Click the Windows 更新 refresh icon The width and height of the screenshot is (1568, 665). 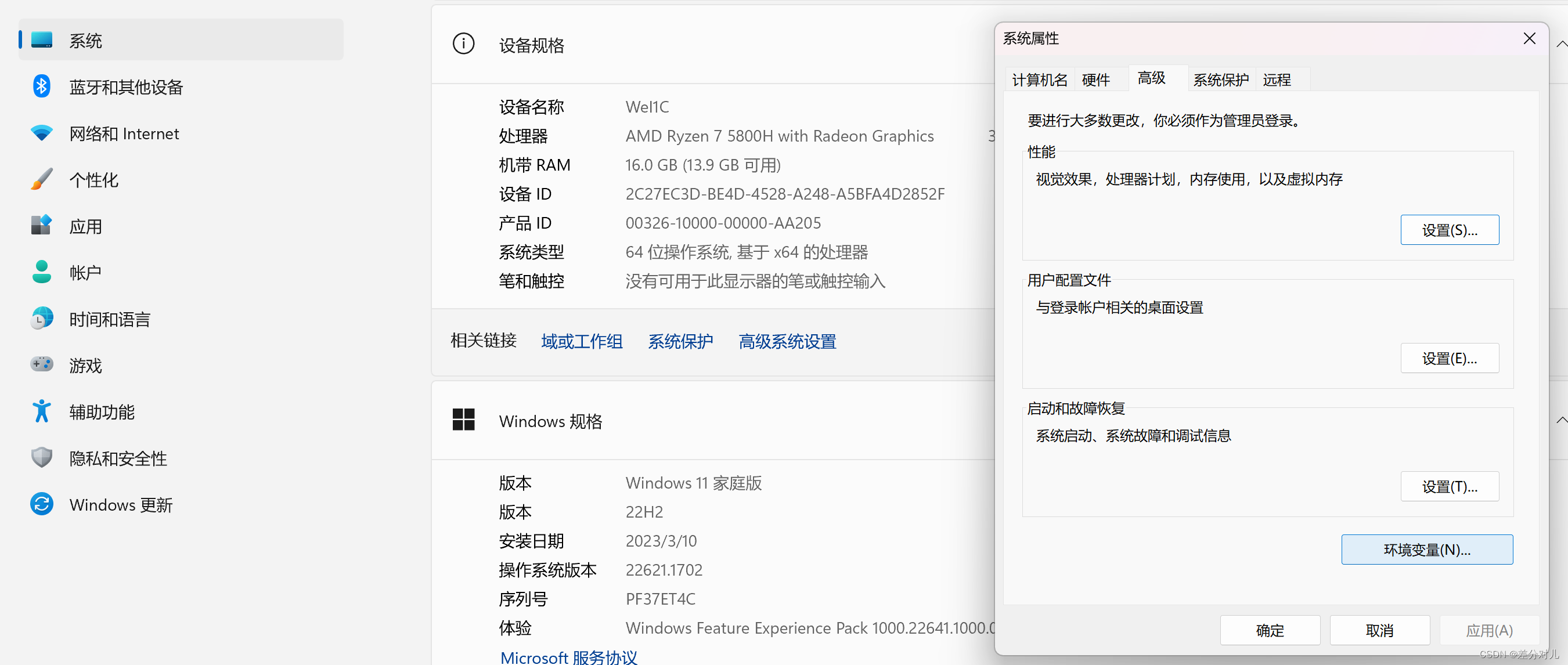41,504
